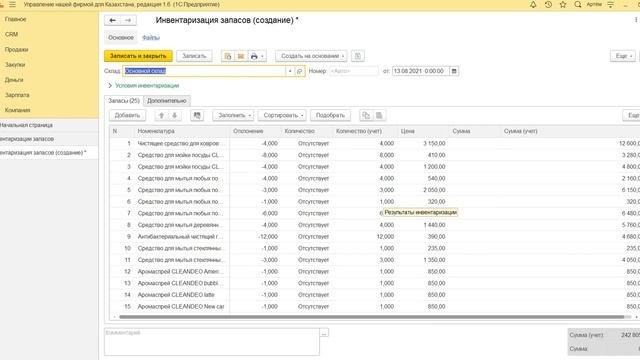The image size is (640, 360).
Task: Select row Аромаспрей CLEANDEO latte
Action: (375, 295)
